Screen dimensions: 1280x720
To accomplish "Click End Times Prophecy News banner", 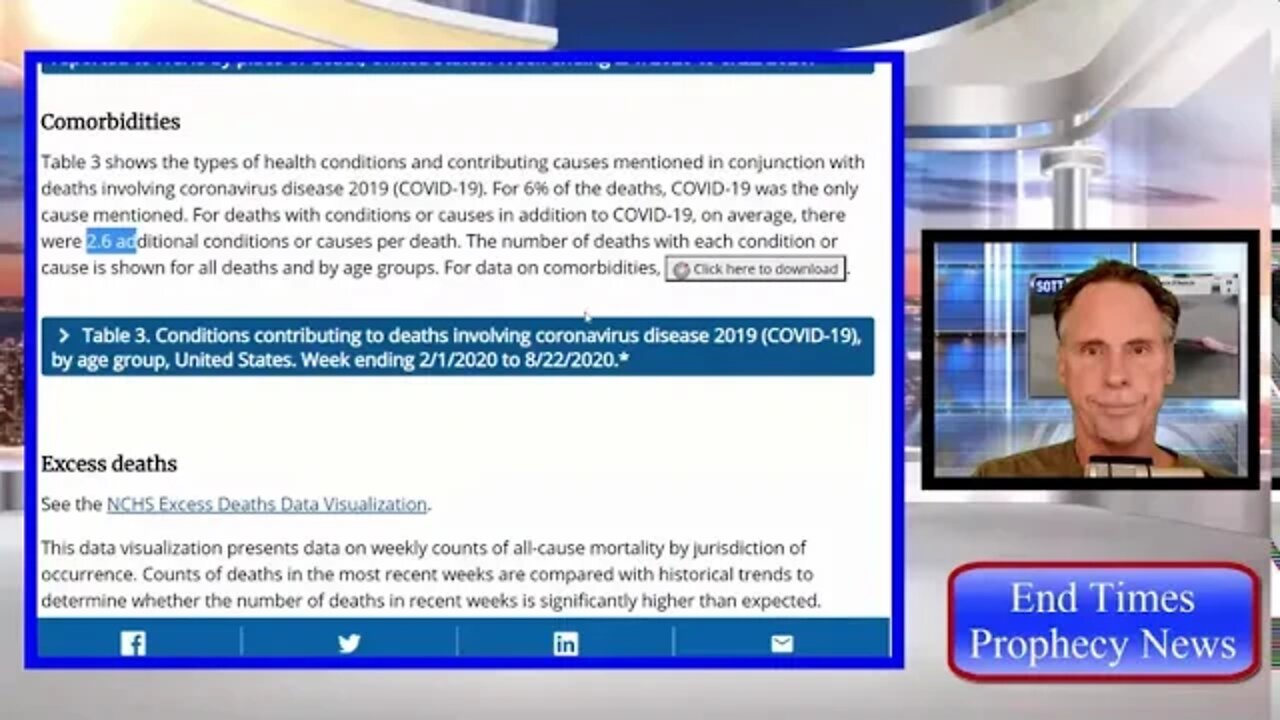I will (1103, 621).
